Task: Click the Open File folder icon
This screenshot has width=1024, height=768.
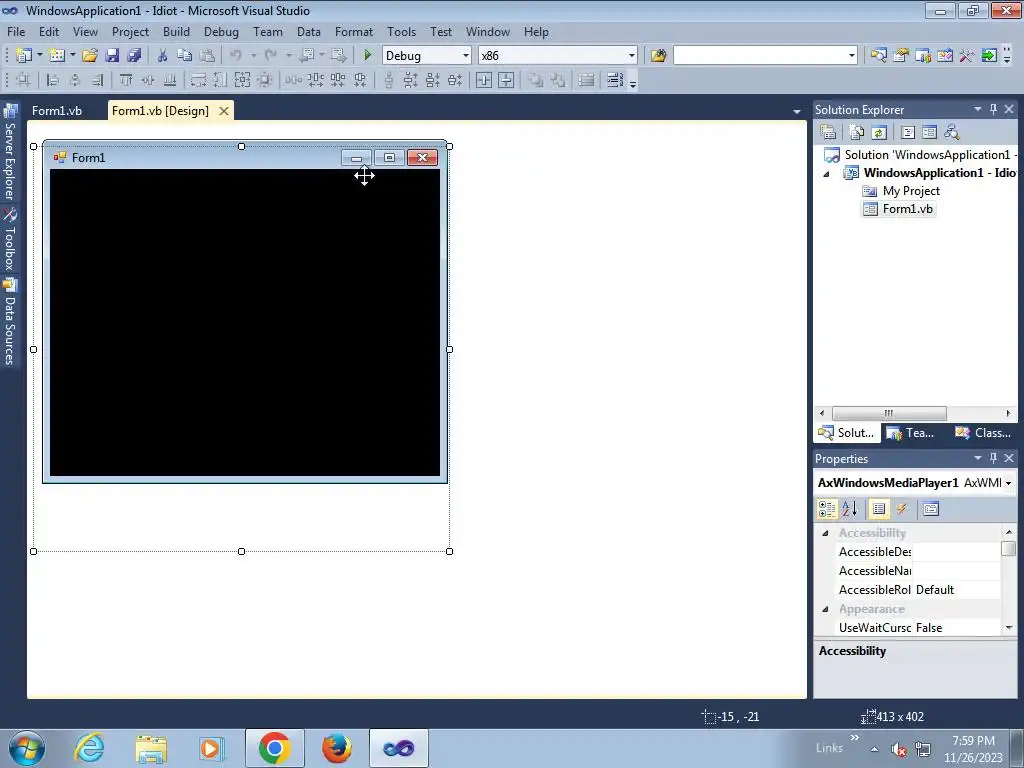Action: 90,56
